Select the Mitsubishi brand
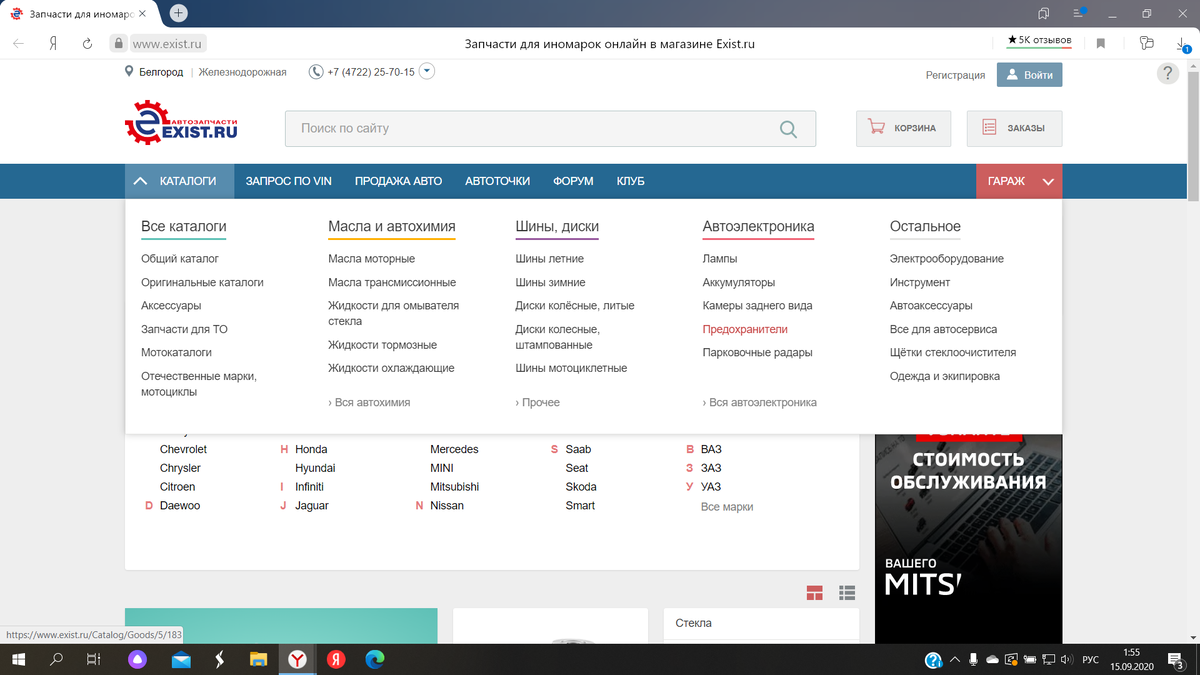1200x675 pixels. (455, 487)
